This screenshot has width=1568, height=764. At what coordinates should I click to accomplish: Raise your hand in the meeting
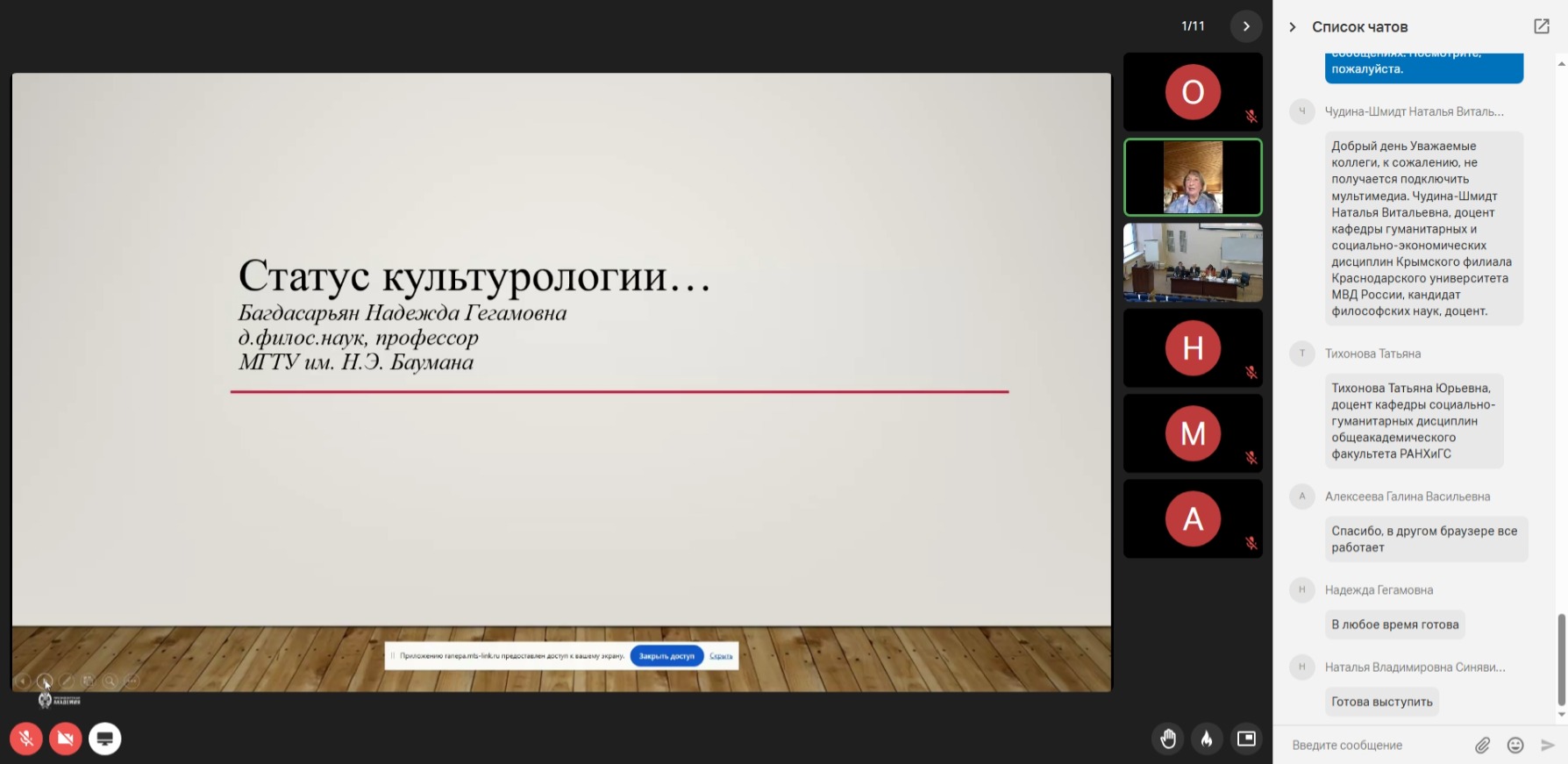coord(1168,739)
